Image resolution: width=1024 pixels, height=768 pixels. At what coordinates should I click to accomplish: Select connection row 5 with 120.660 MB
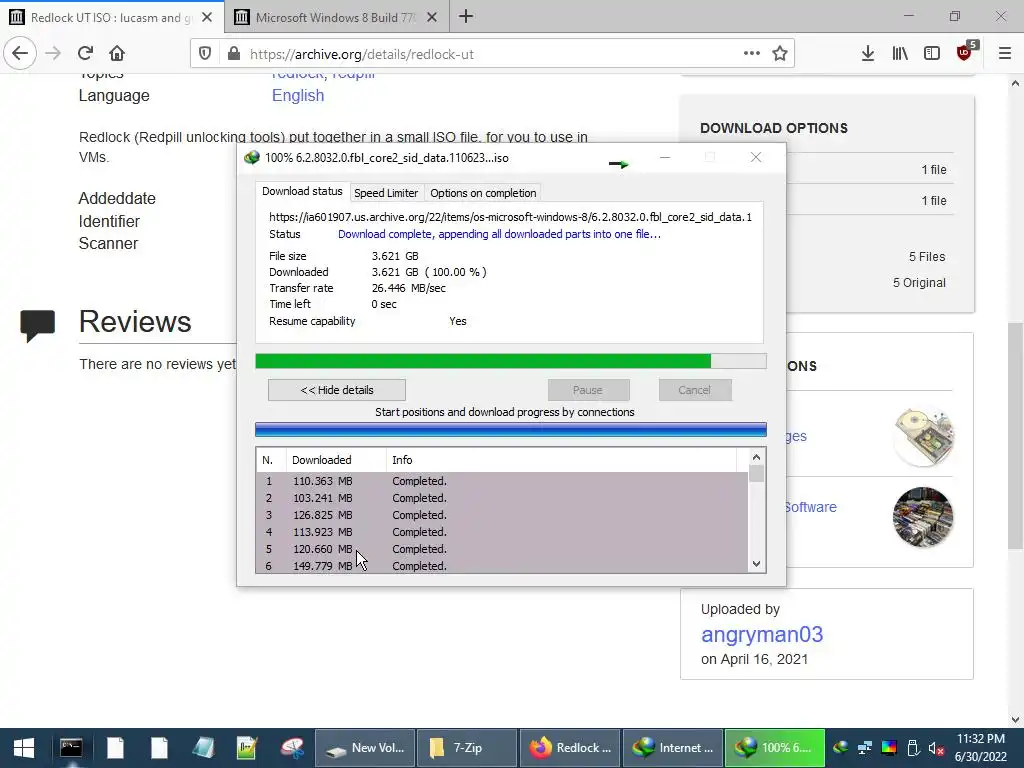pos(502,549)
